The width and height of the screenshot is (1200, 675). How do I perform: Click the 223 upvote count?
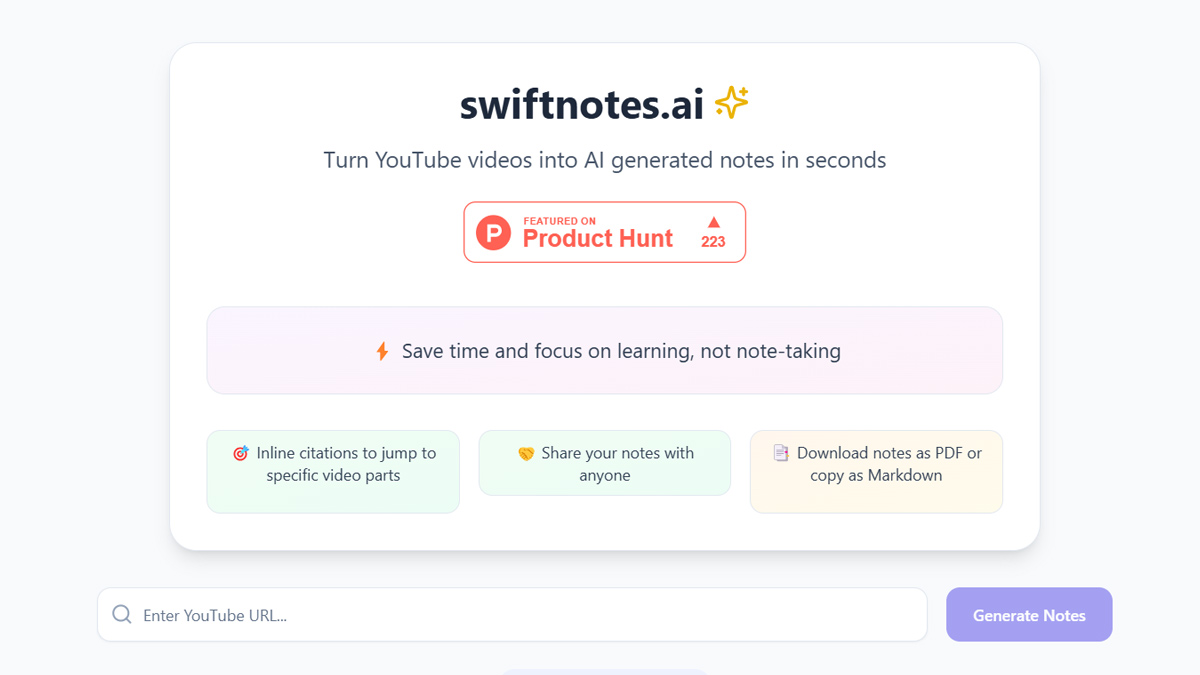713,241
